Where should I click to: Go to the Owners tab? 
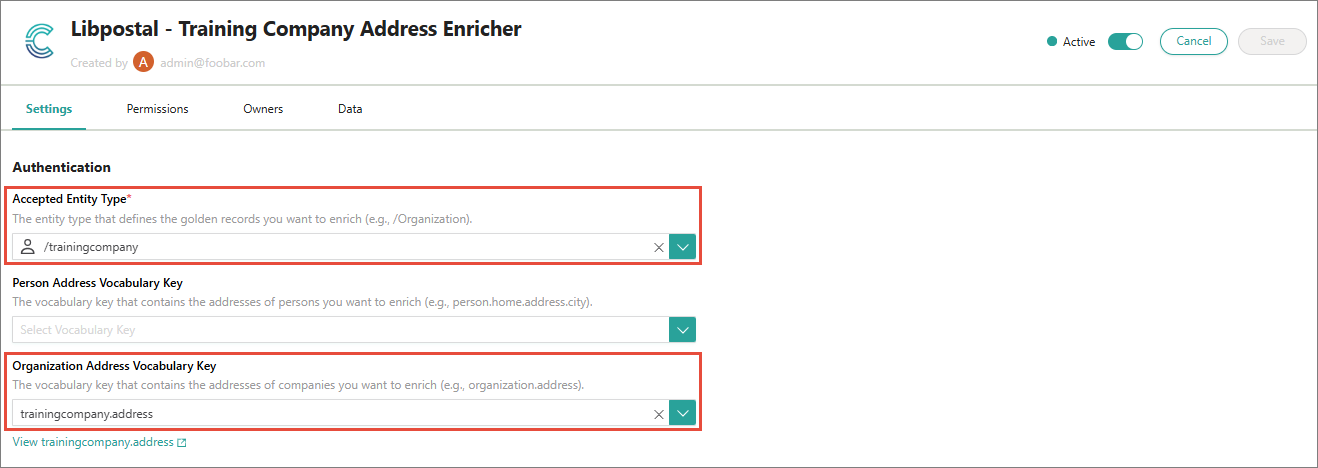pos(263,109)
